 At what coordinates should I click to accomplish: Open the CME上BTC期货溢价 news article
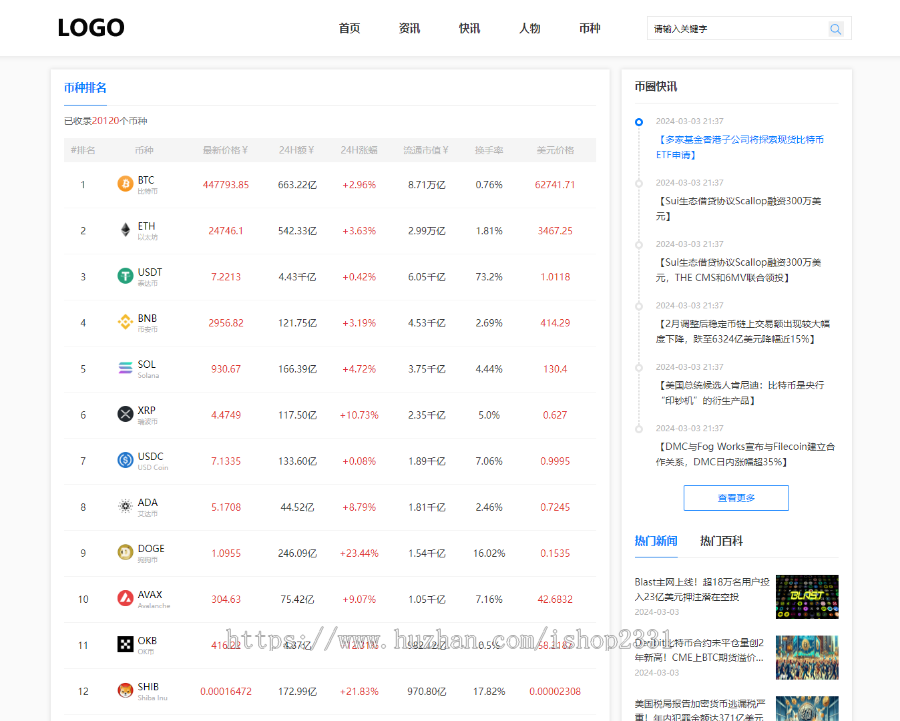coord(700,650)
